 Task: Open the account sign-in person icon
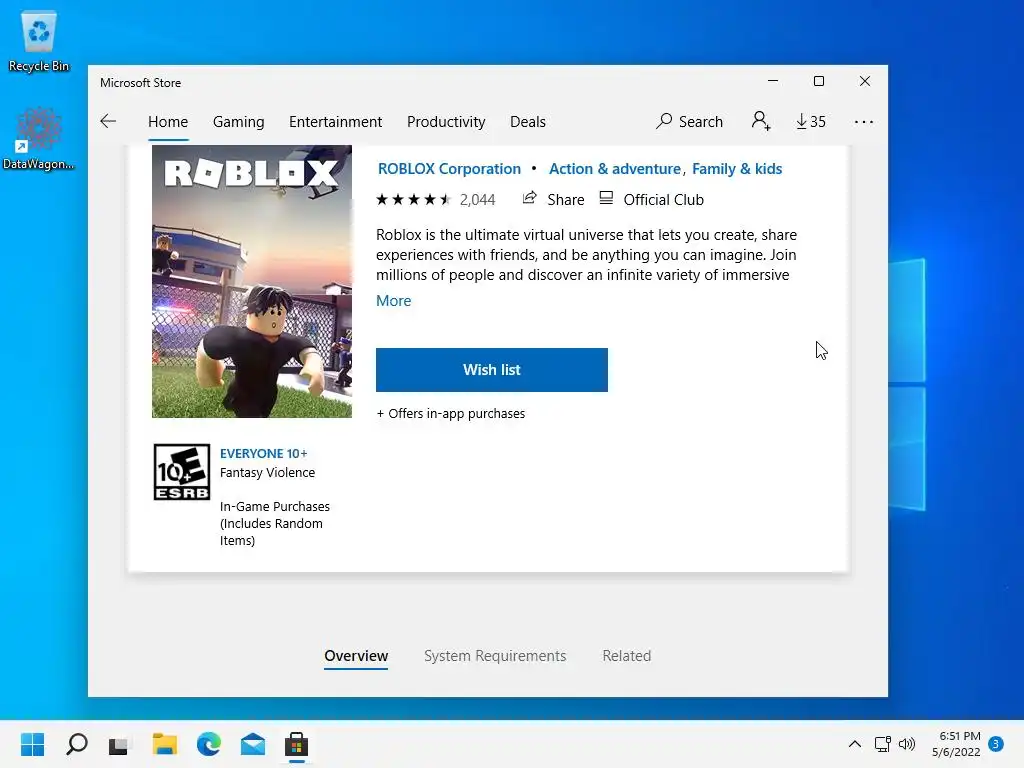[x=761, y=121]
